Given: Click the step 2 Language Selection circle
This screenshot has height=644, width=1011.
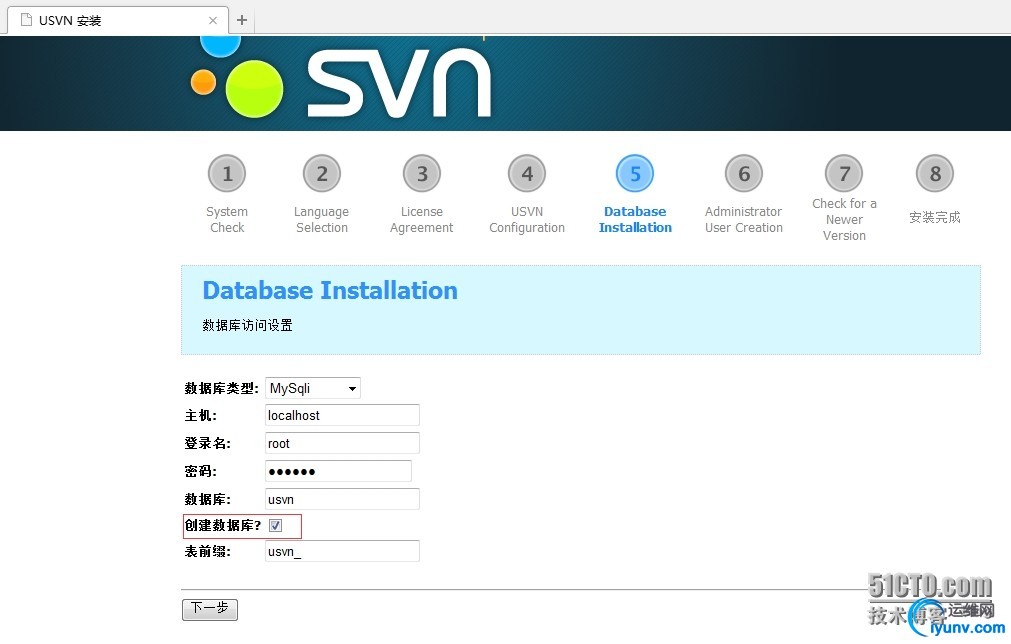Looking at the screenshot, I should [322, 173].
